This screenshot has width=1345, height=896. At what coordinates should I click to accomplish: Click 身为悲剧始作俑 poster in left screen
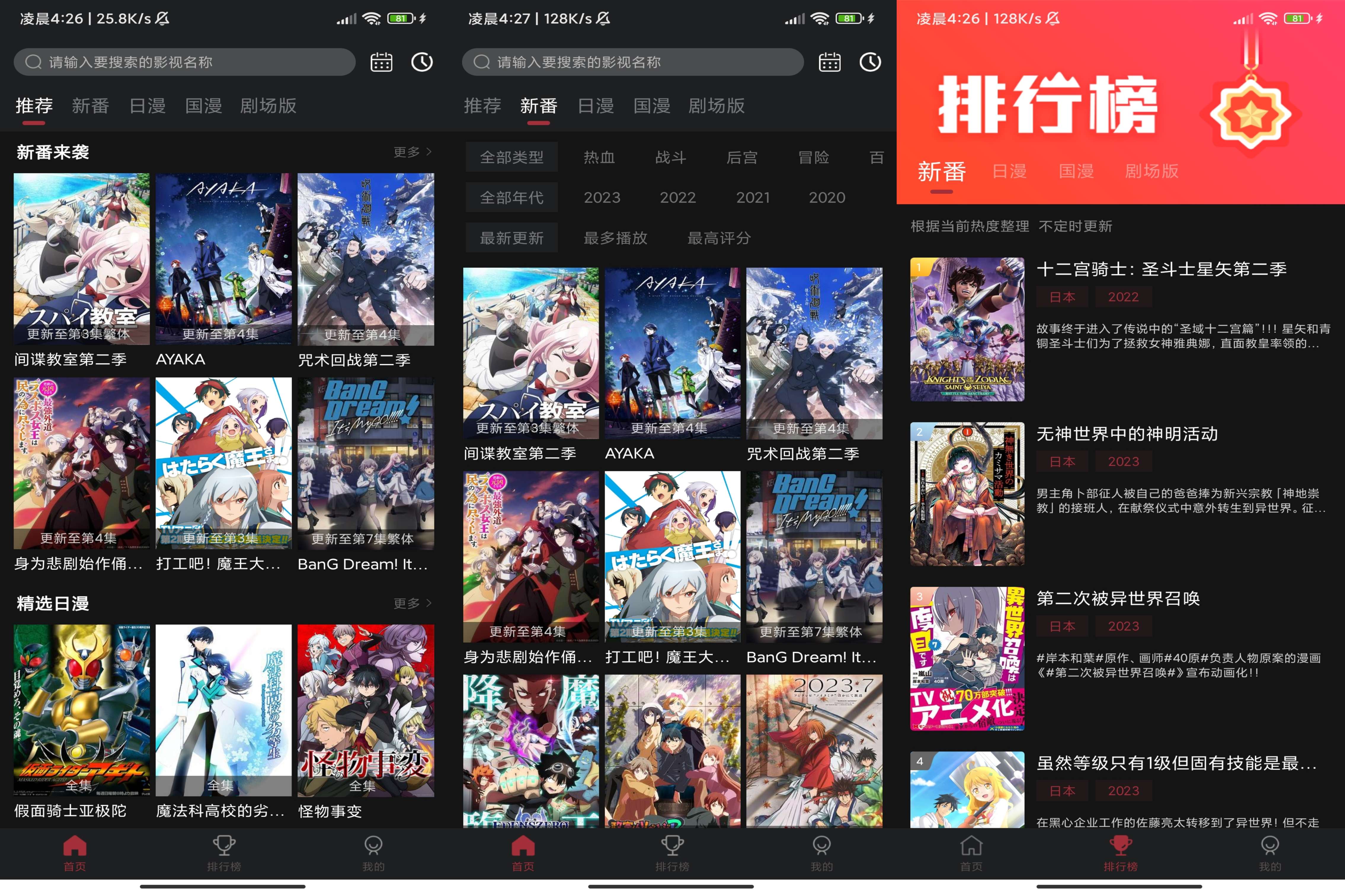(82, 463)
